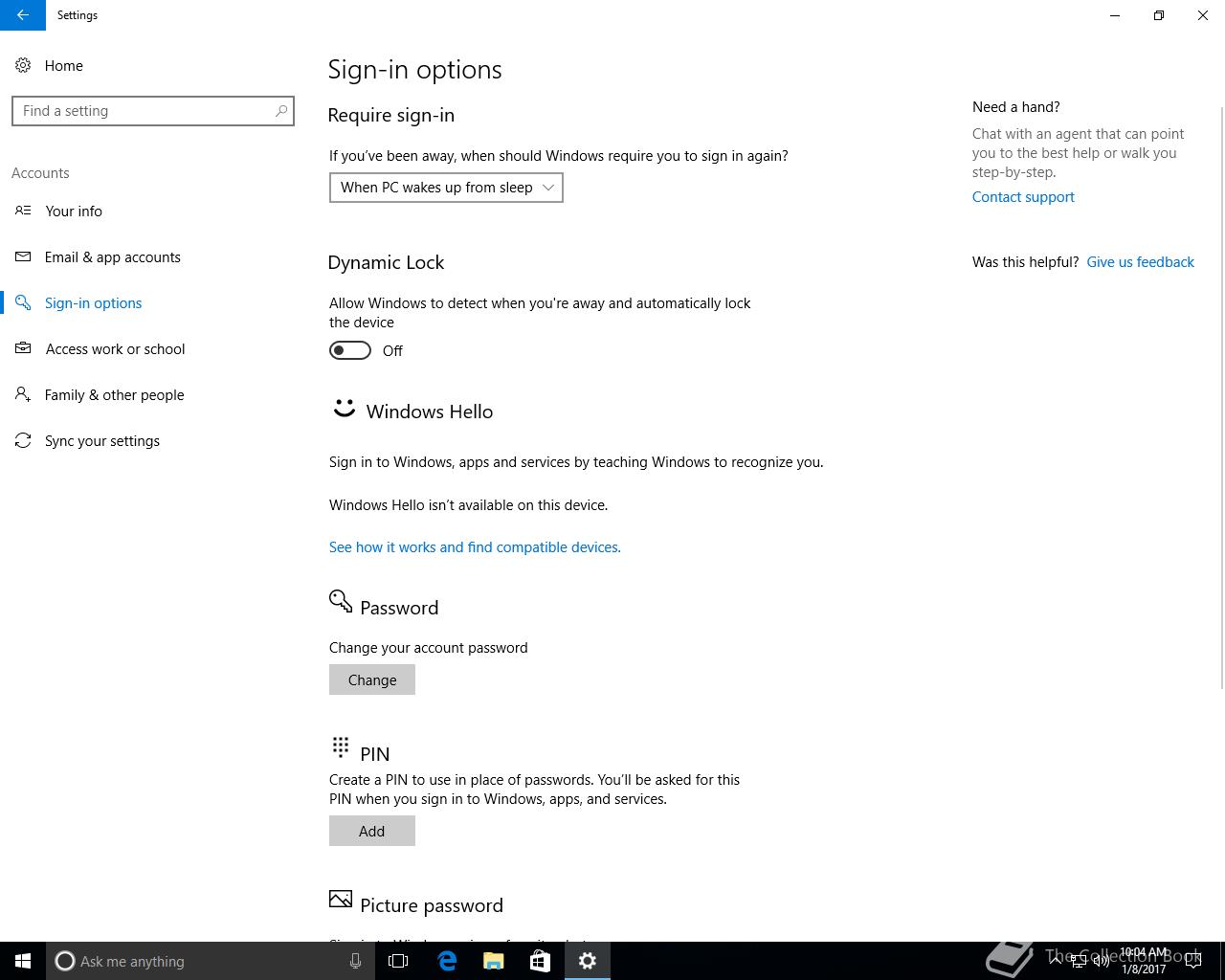This screenshot has width=1225, height=980.
Task: Click the Your info person icon
Action: (23, 211)
